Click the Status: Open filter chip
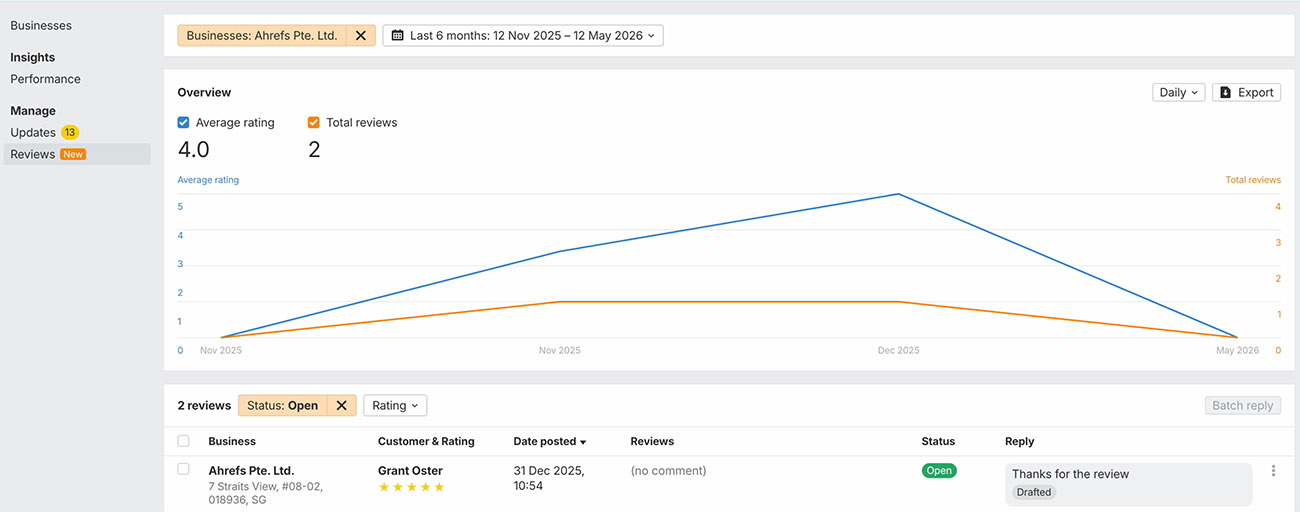The height and width of the screenshot is (512, 1300). click(x=282, y=405)
